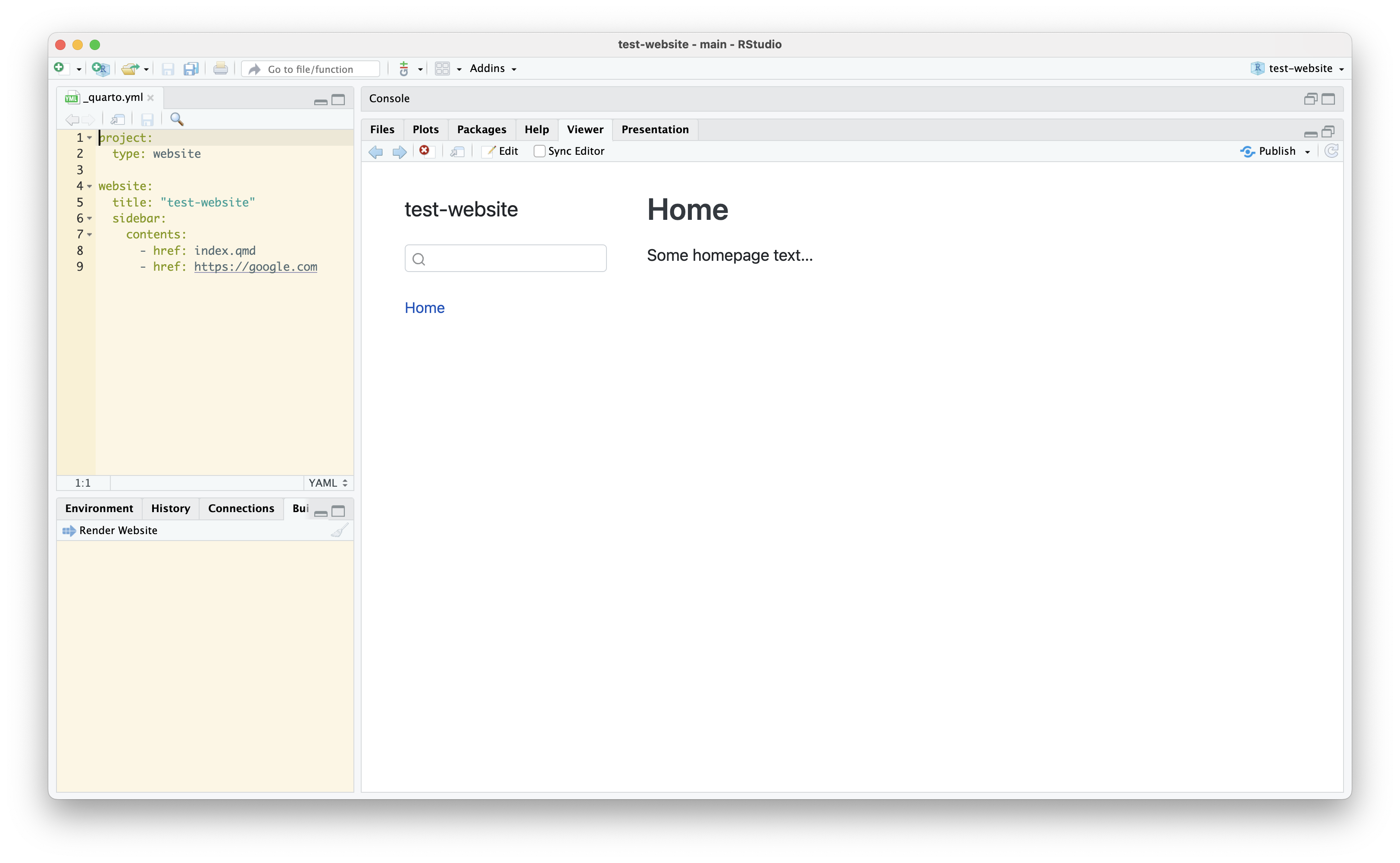Click inside the Go to file/function field
This screenshot has height=863, width=1400.
tap(311, 69)
